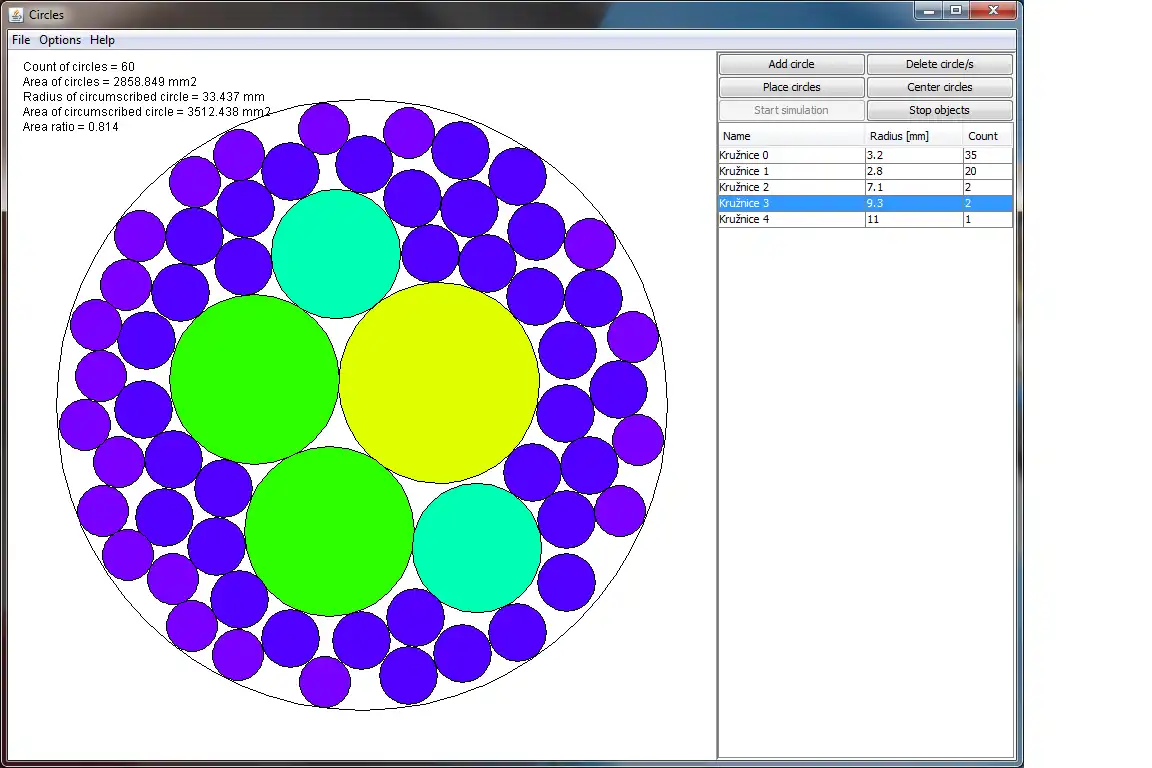Click the Stop objects button
This screenshot has width=1152, height=768.
(x=940, y=110)
